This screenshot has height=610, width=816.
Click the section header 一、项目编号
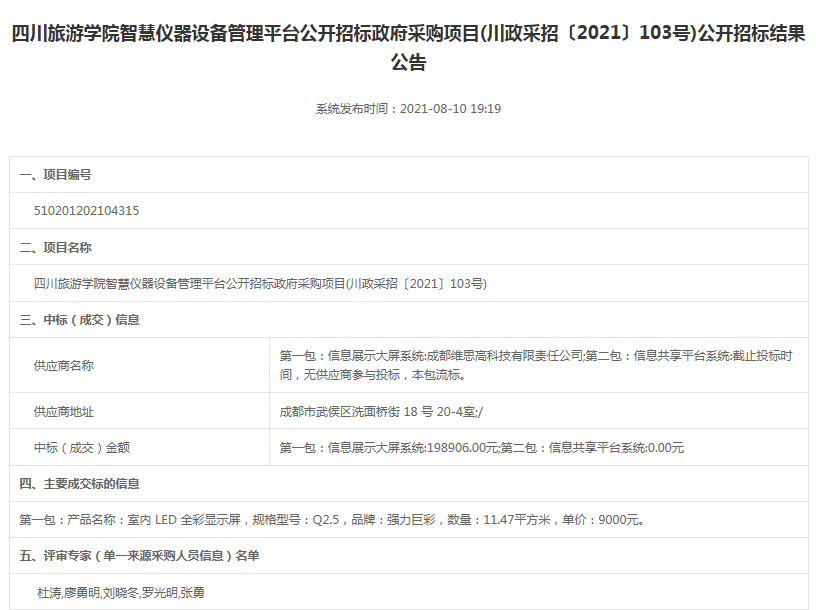(55, 175)
